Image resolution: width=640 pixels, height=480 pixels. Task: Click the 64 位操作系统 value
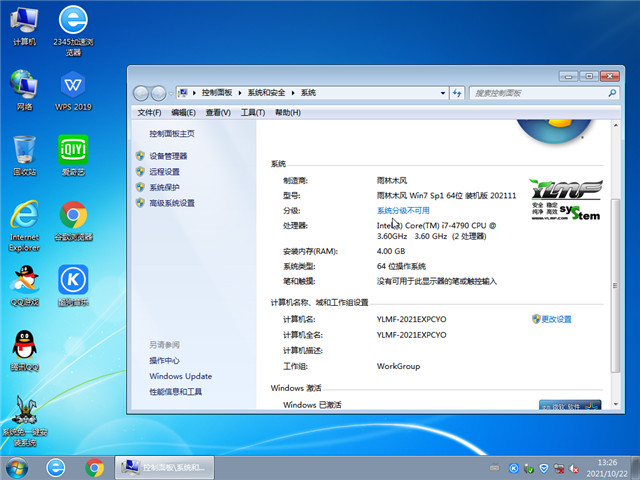coord(401,267)
